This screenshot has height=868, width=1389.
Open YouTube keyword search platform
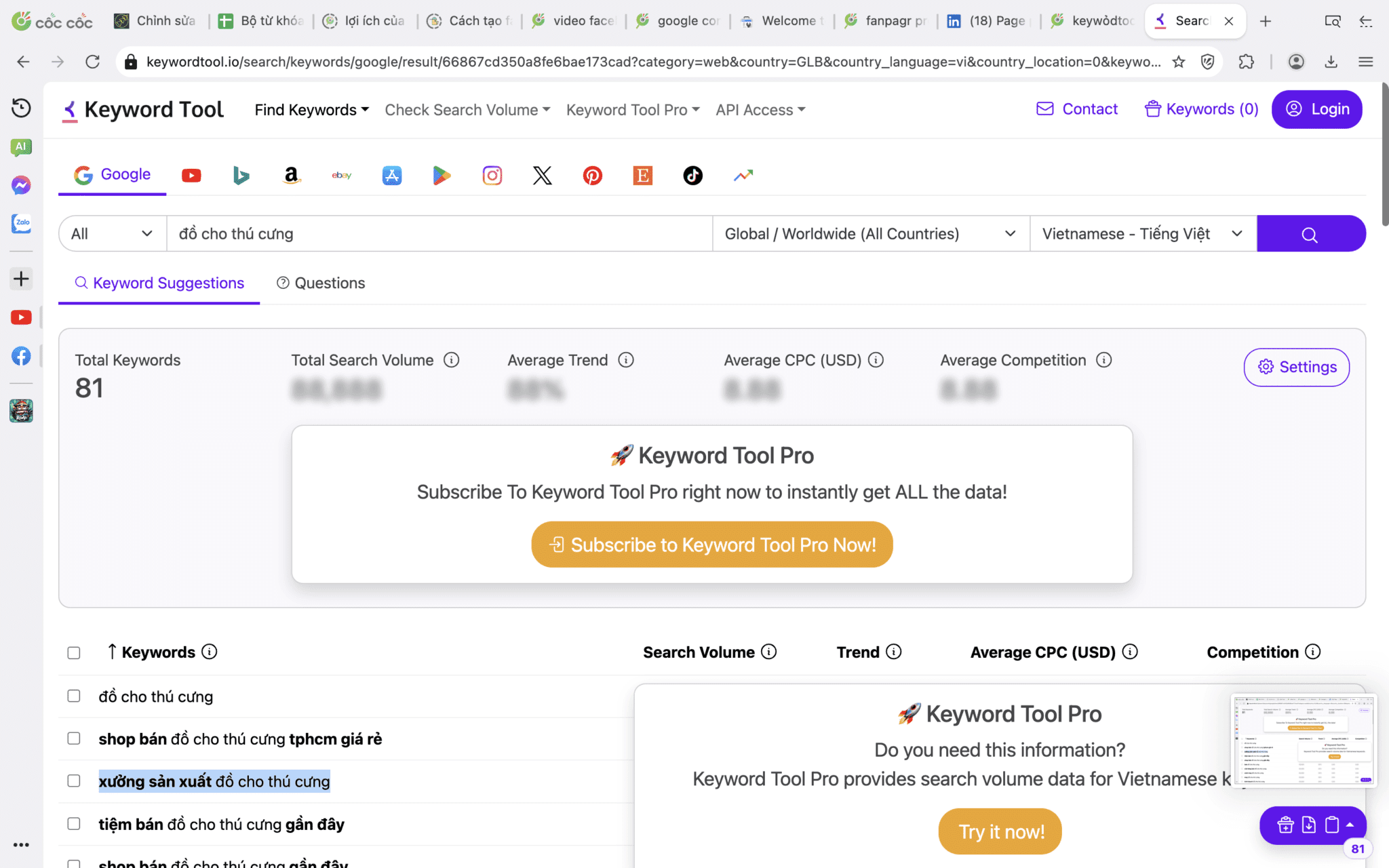(191, 176)
